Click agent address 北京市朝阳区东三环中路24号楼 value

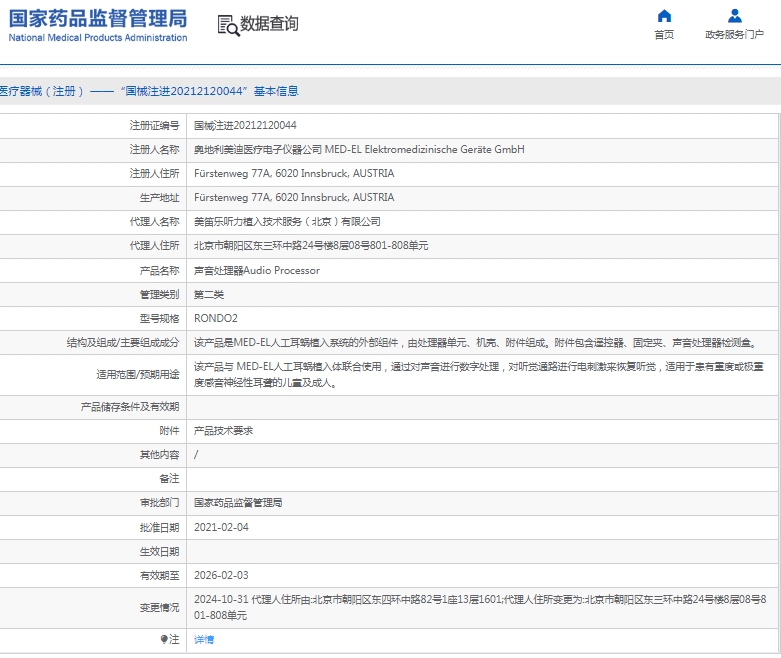(x=311, y=246)
